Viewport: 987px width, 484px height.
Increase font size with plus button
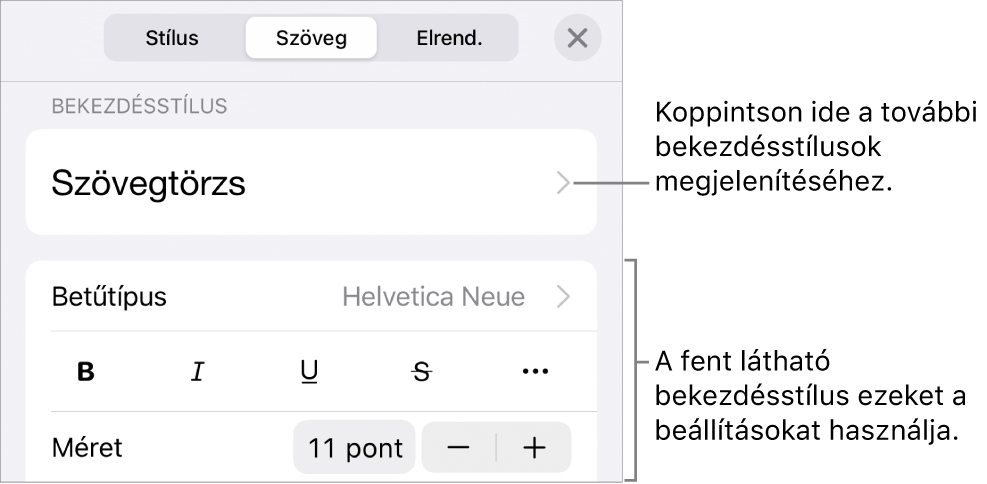(x=534, y=447)
